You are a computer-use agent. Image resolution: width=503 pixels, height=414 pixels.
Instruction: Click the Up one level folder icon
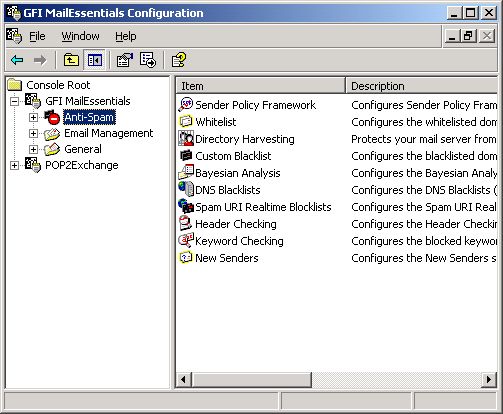(71, 60)
